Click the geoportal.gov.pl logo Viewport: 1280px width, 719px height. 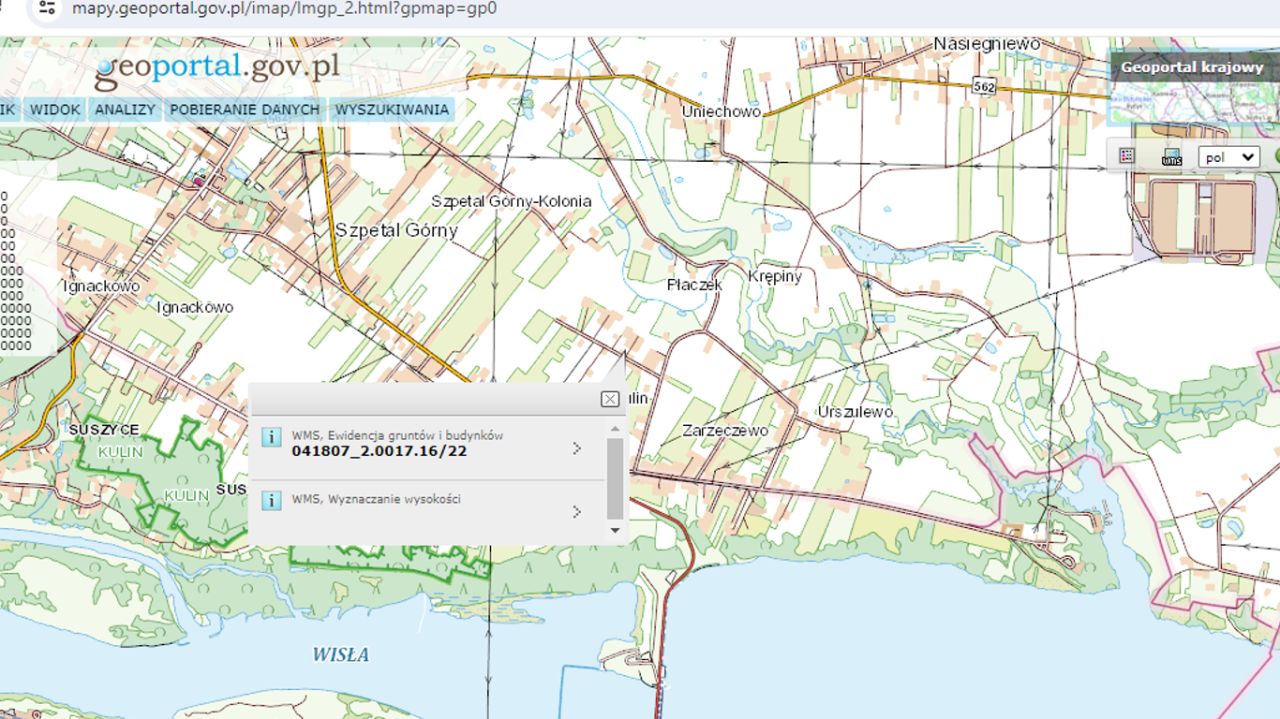217,67
